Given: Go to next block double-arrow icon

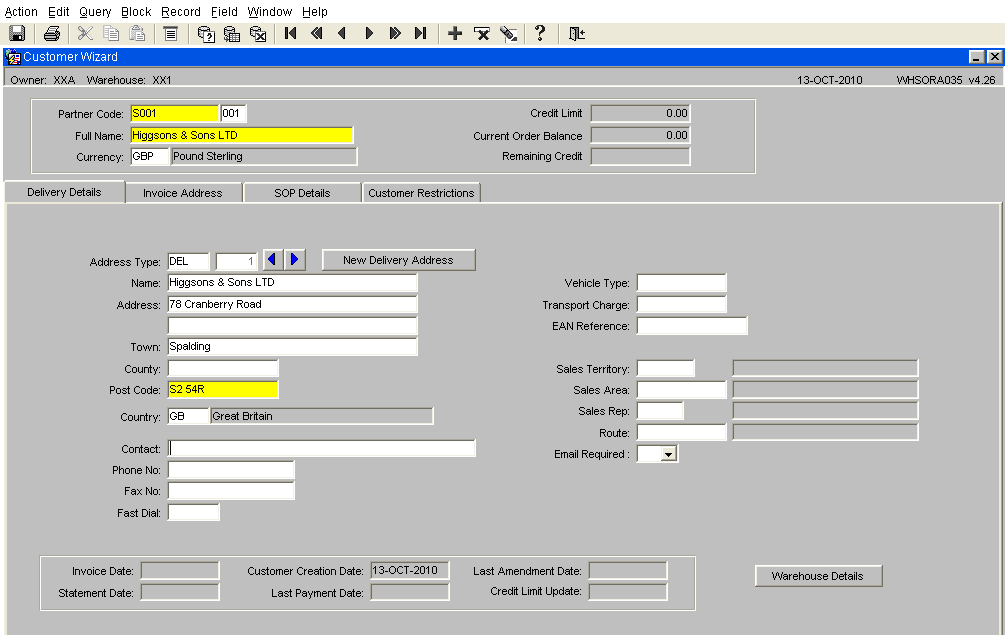Looking at the screenshot, I should [395, 33].
